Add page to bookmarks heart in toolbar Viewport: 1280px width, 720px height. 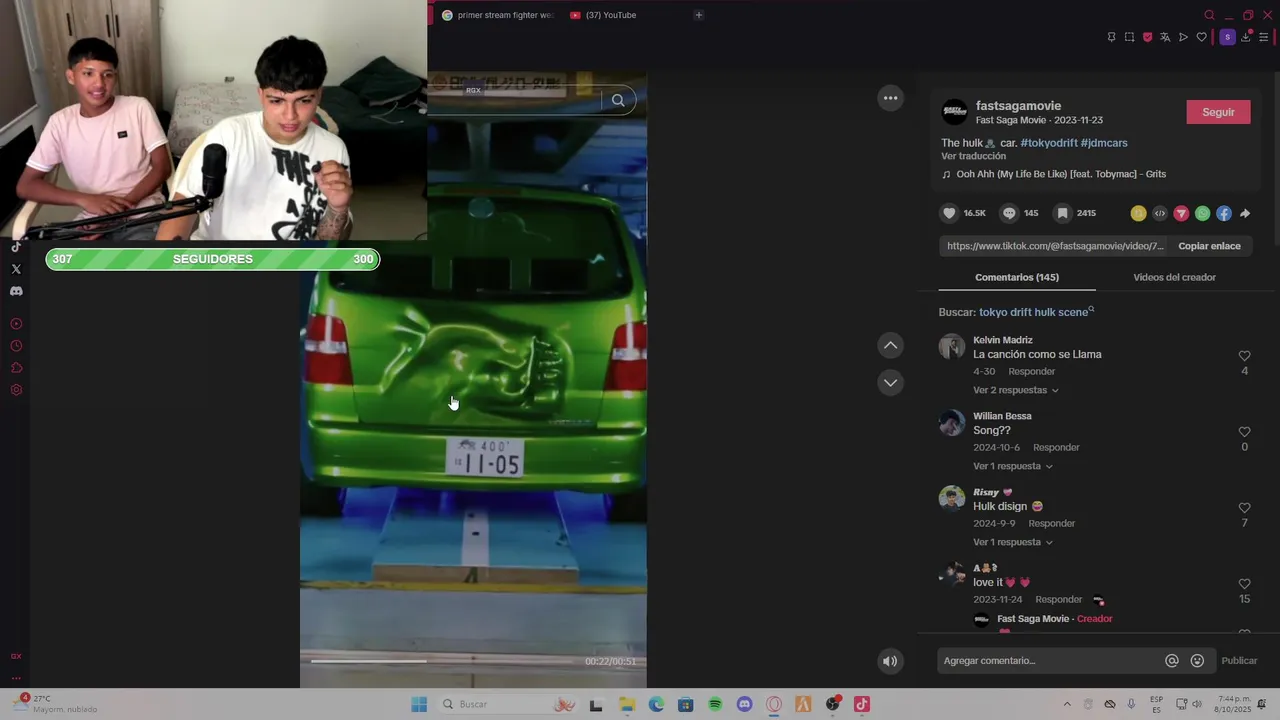[1201, 37]
